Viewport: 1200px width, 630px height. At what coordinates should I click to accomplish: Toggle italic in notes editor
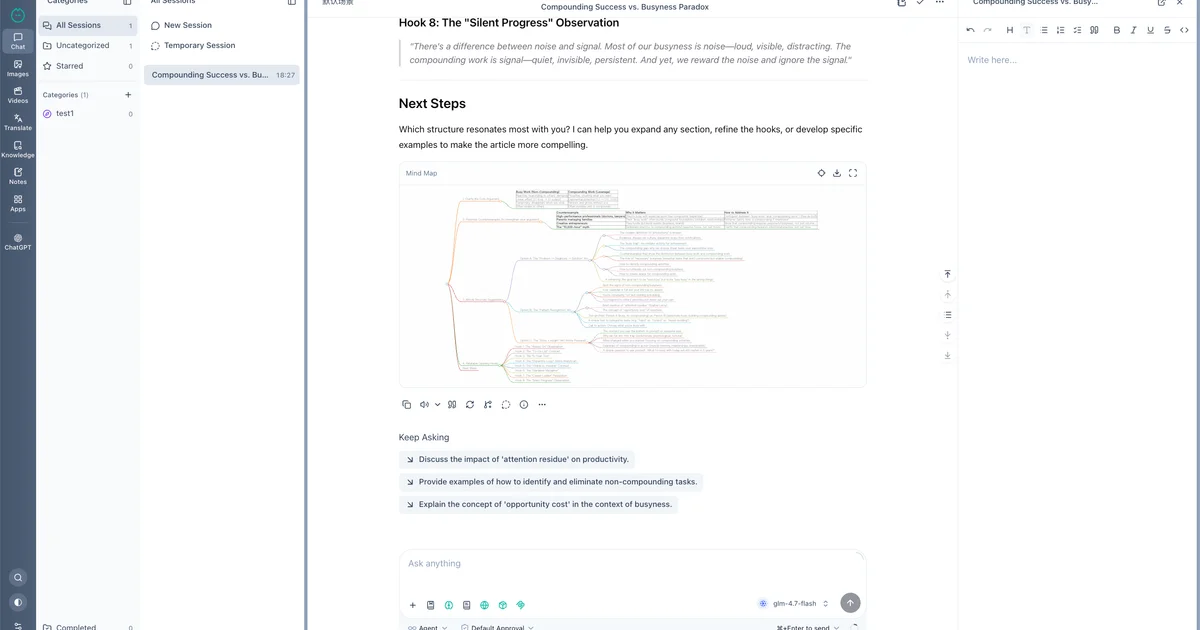click(1134, 30)
